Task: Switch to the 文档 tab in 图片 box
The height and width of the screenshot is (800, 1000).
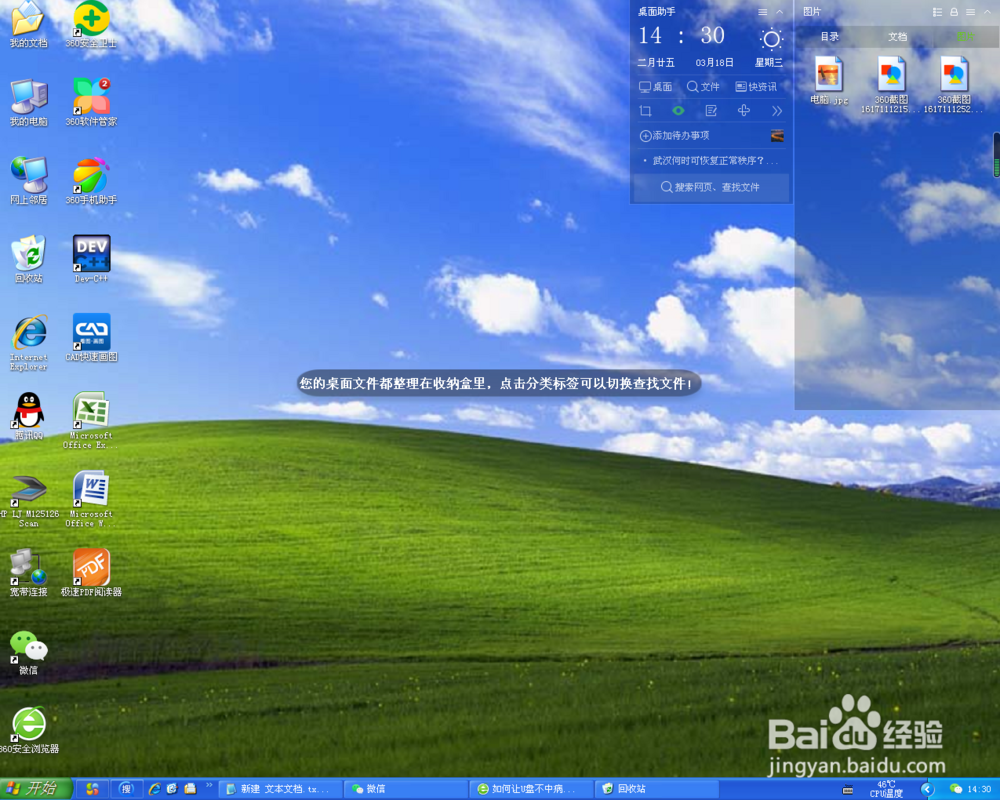Action: (x=897, y=37)
